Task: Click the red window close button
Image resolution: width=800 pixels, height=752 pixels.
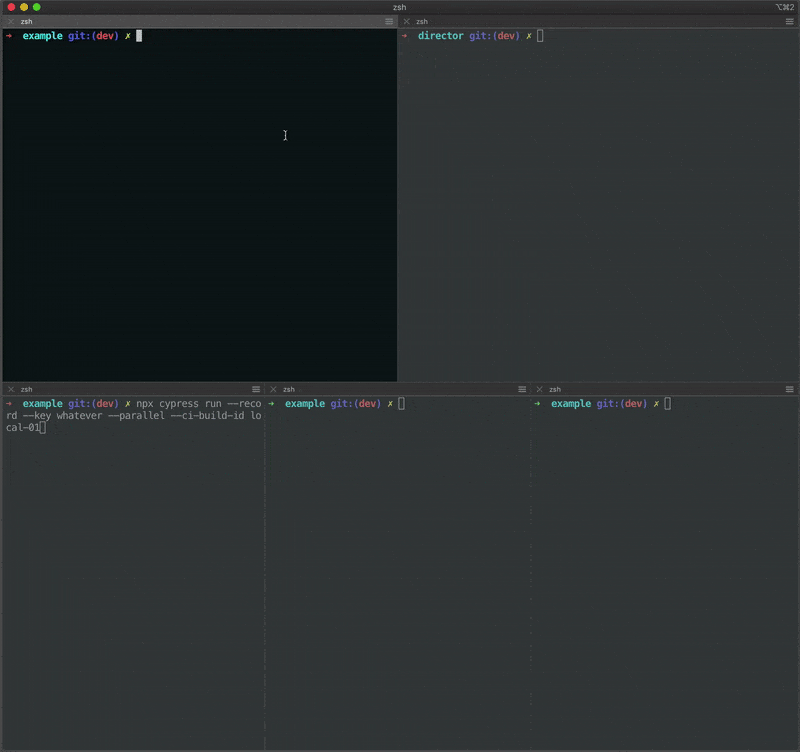Action: (11, 7)
